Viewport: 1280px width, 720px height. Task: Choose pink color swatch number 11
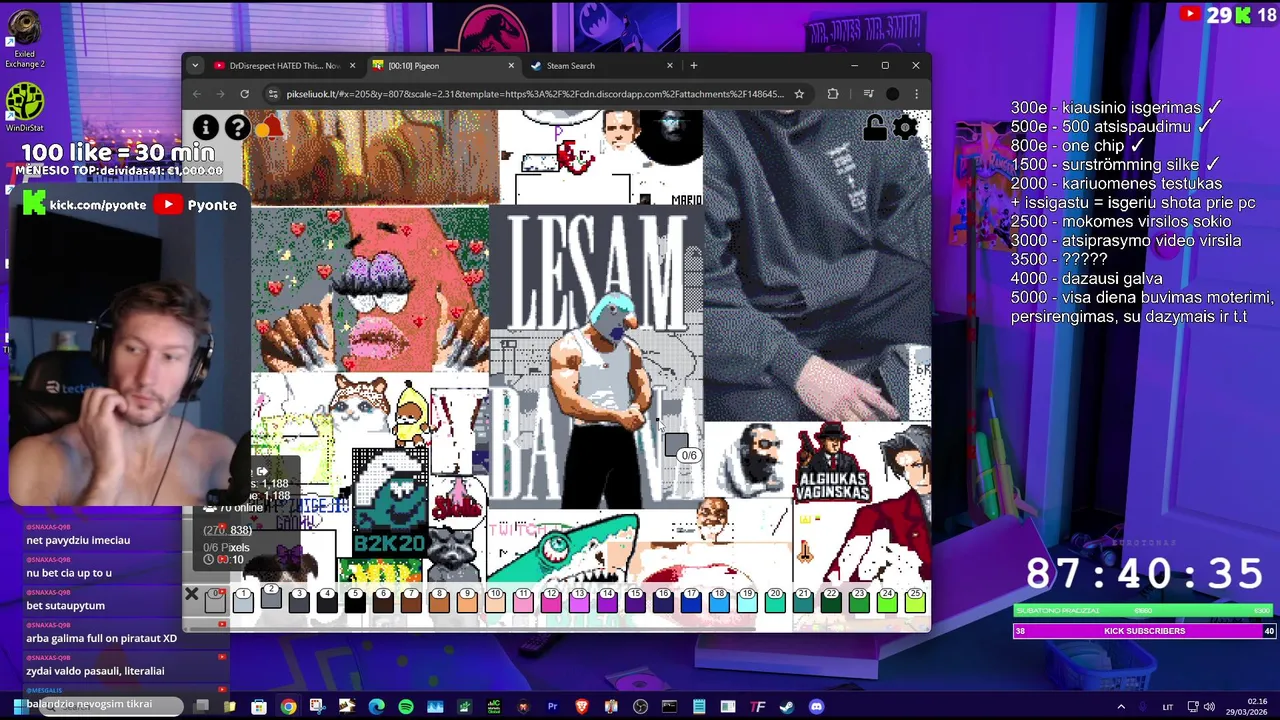[522, 600]
